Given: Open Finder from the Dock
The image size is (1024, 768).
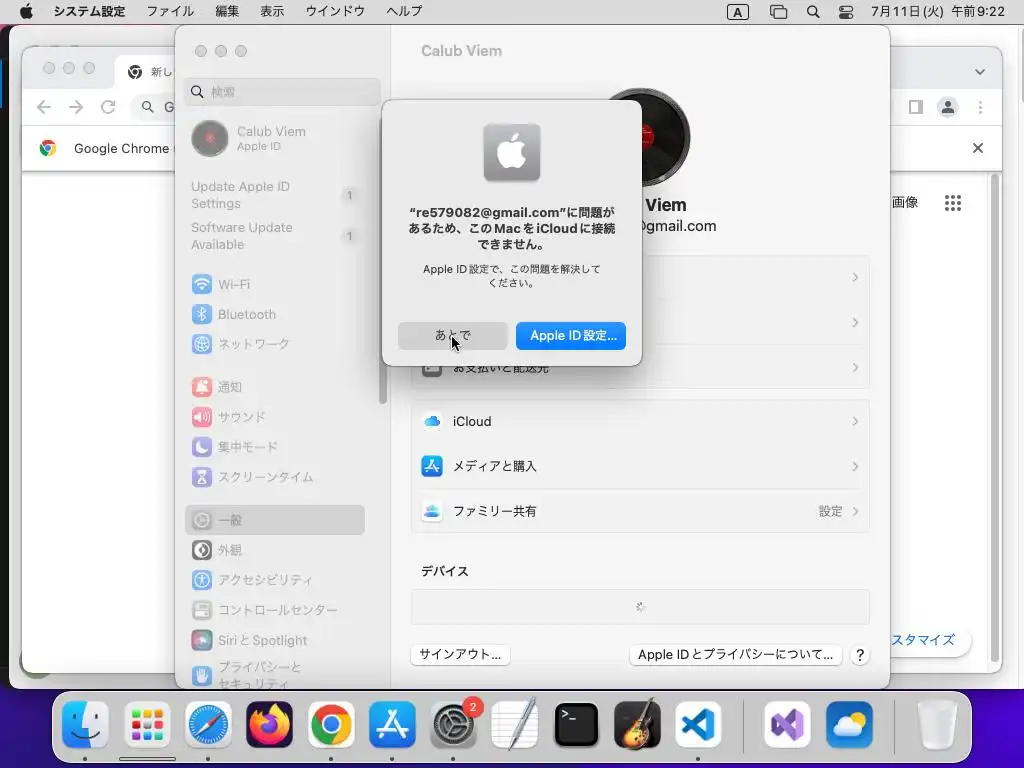Looking at the screenshot, I should pyautogui.click(x=86, y=724).
